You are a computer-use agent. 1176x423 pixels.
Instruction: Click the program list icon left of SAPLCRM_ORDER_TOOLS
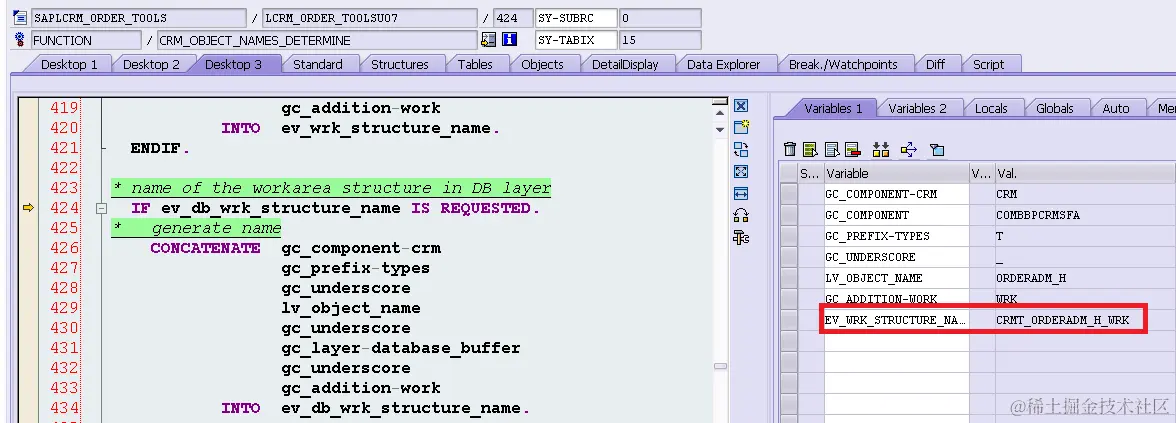click(20, 17)
